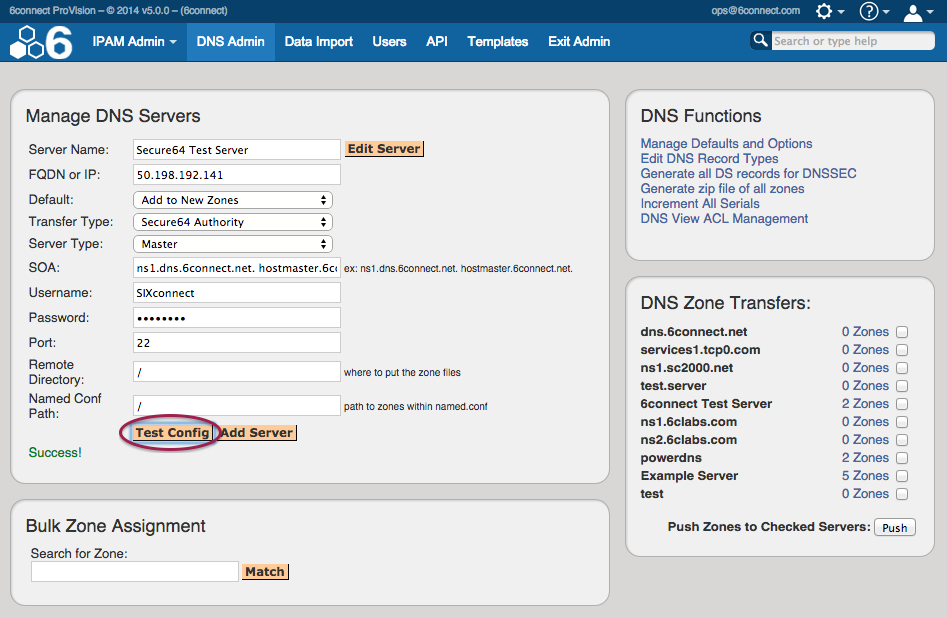Open 5 Zones link for Example Server

(865, 476)
